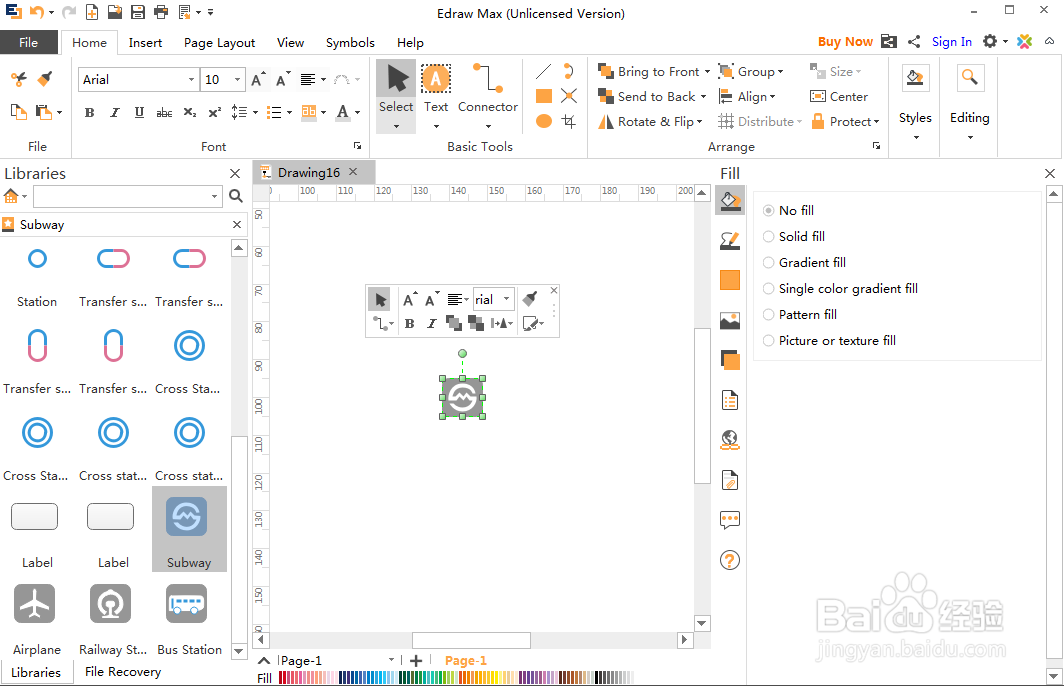
Task: Switch to the Insert ribbon tab
Action: [x=145, y=43]
